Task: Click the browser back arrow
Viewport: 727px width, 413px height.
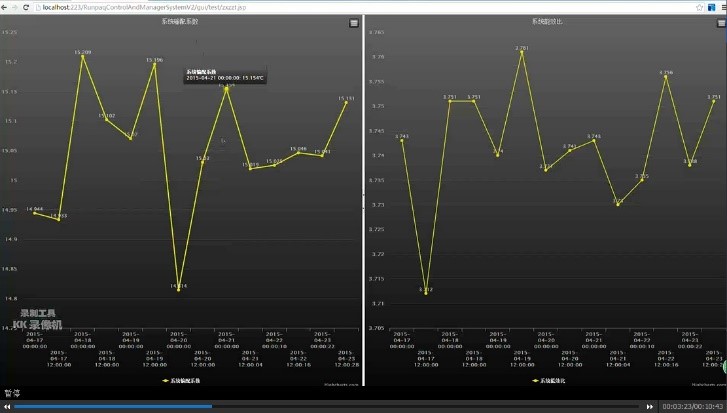Action: (6, 7)
